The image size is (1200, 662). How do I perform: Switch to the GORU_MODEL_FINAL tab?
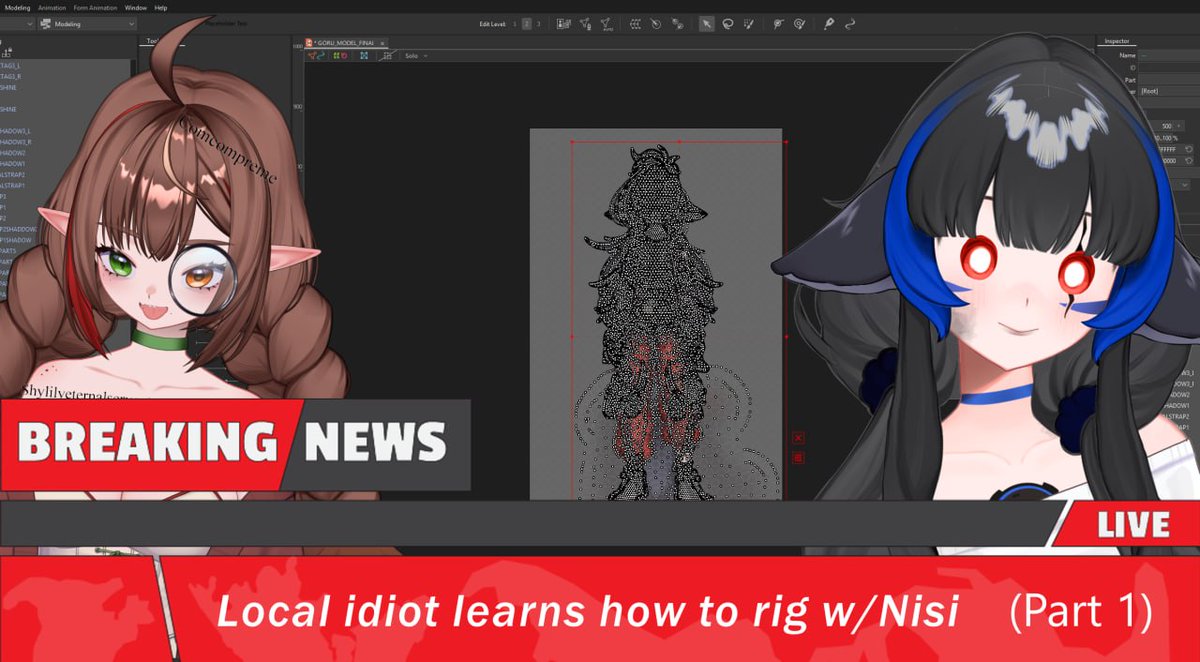(x=345, y=43)
